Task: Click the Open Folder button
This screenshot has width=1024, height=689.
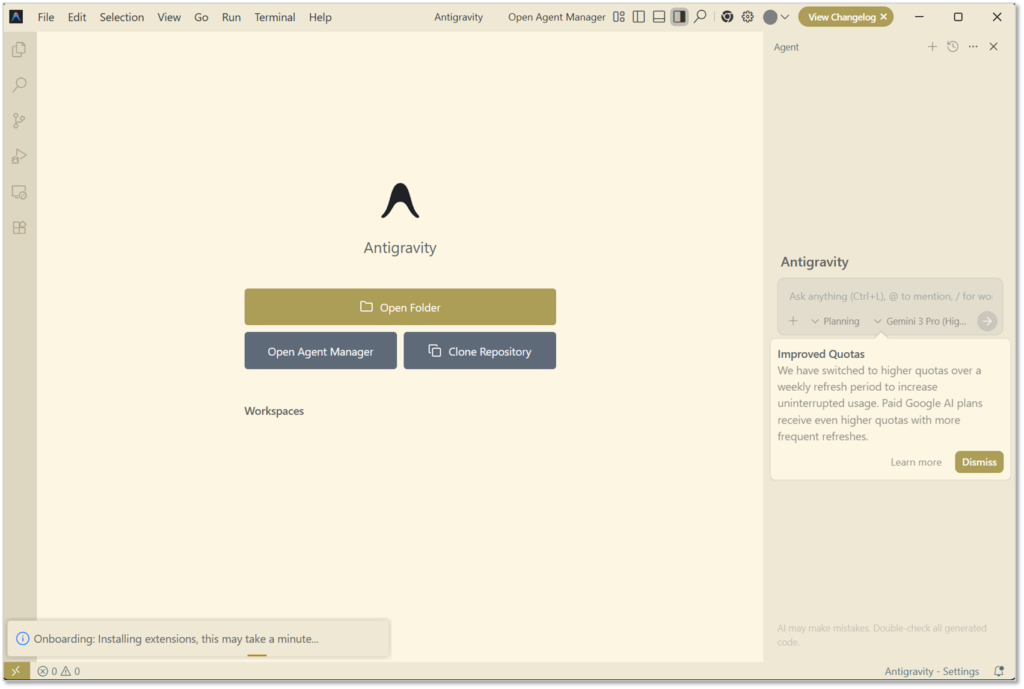Action: pyautogui.click(x=400, y=307)
